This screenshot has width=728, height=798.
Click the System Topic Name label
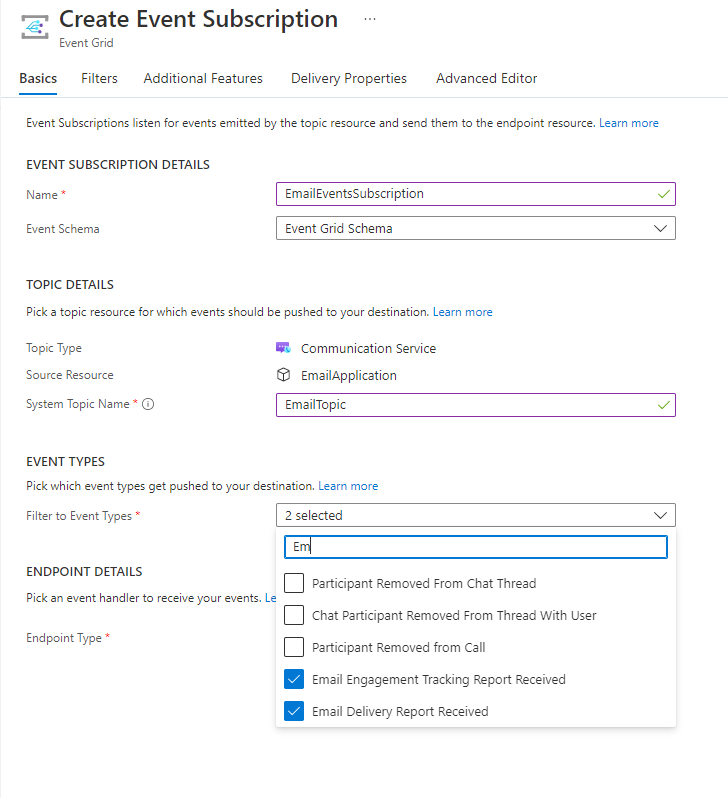(x=77, y=404)
